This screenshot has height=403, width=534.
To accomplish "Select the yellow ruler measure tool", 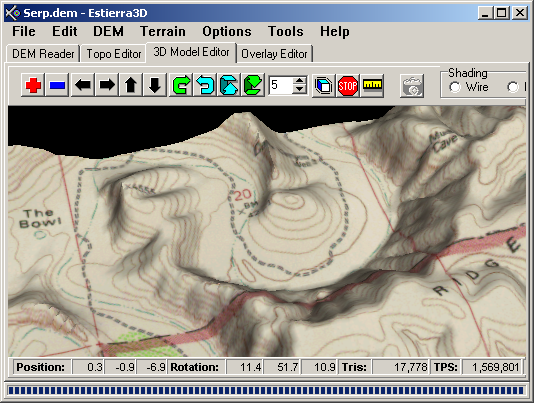I will tap(372, 85).
